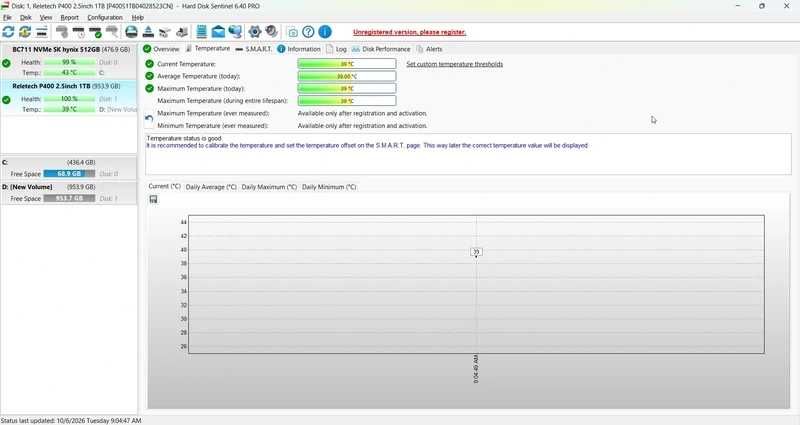Select the BC711 NVMe SK hynix 512GB disk

click(68, 61)
